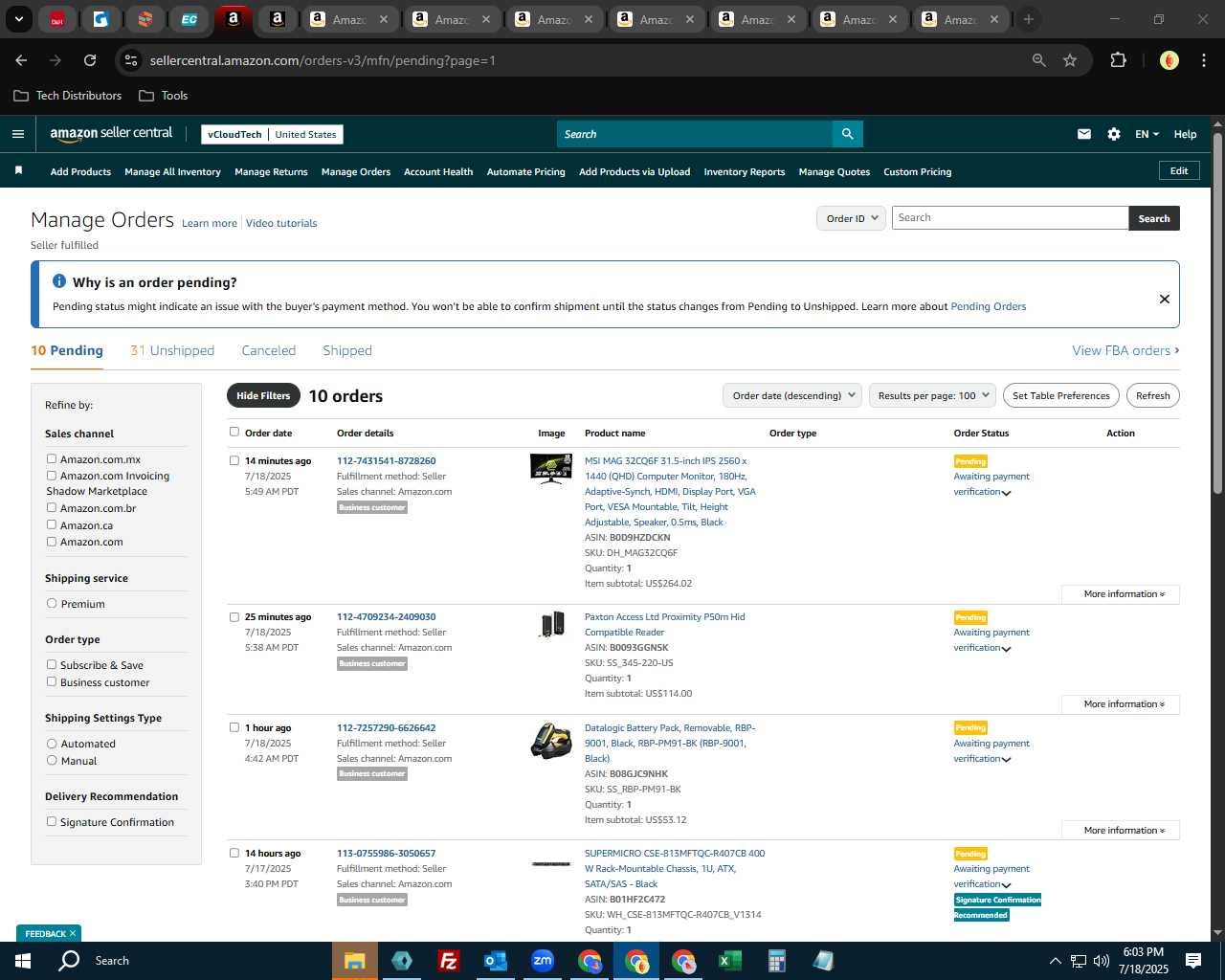The height and width of the screenshot is (980, 1225).
Task: Open Chrome's three-dot menu
Action: click(x=1202, y=60)
